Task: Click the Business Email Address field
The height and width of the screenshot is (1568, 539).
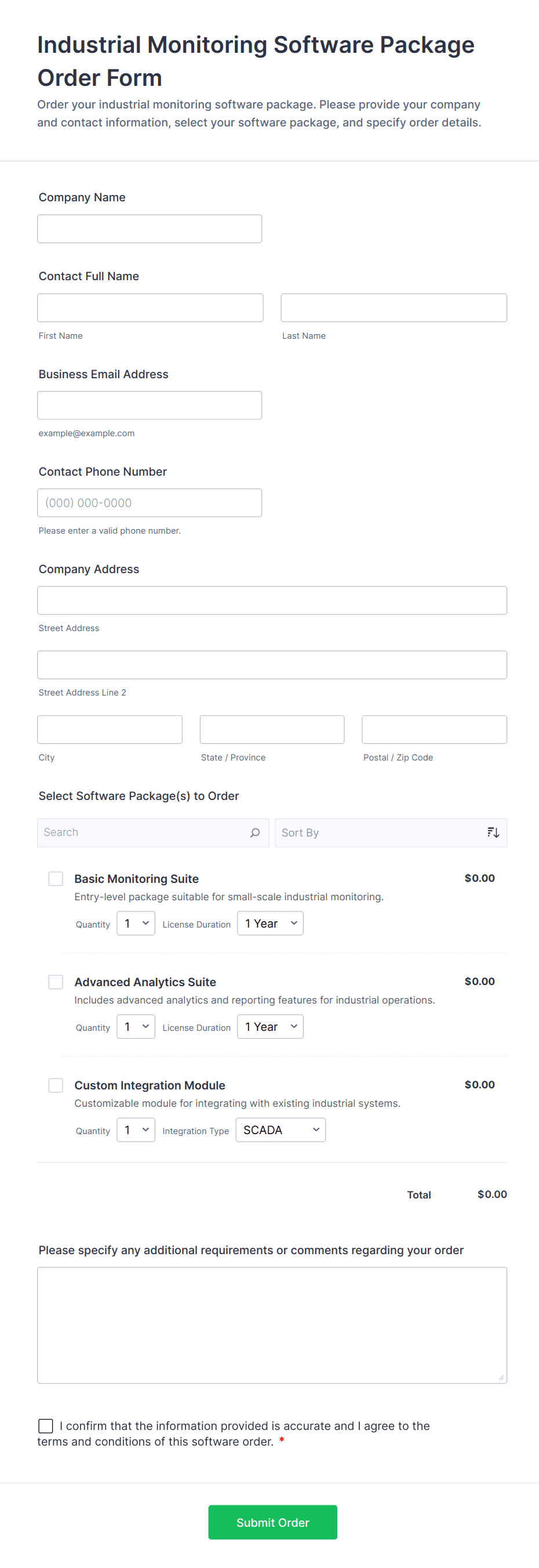Action: pyautogui.click(x=150, y=405)
